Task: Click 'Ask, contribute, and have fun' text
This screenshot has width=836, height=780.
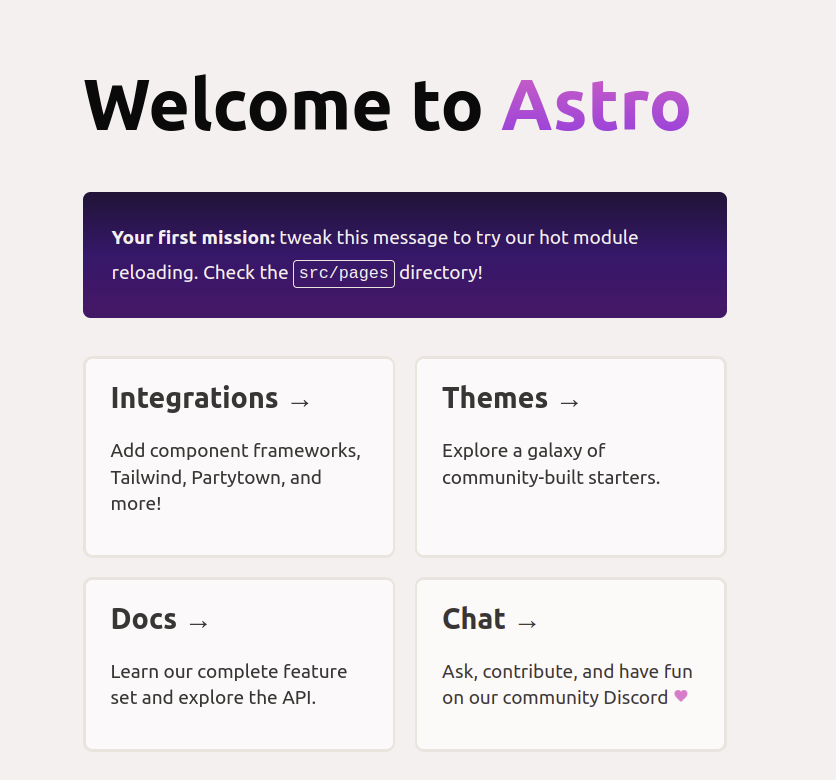Action: click(567, 672)
